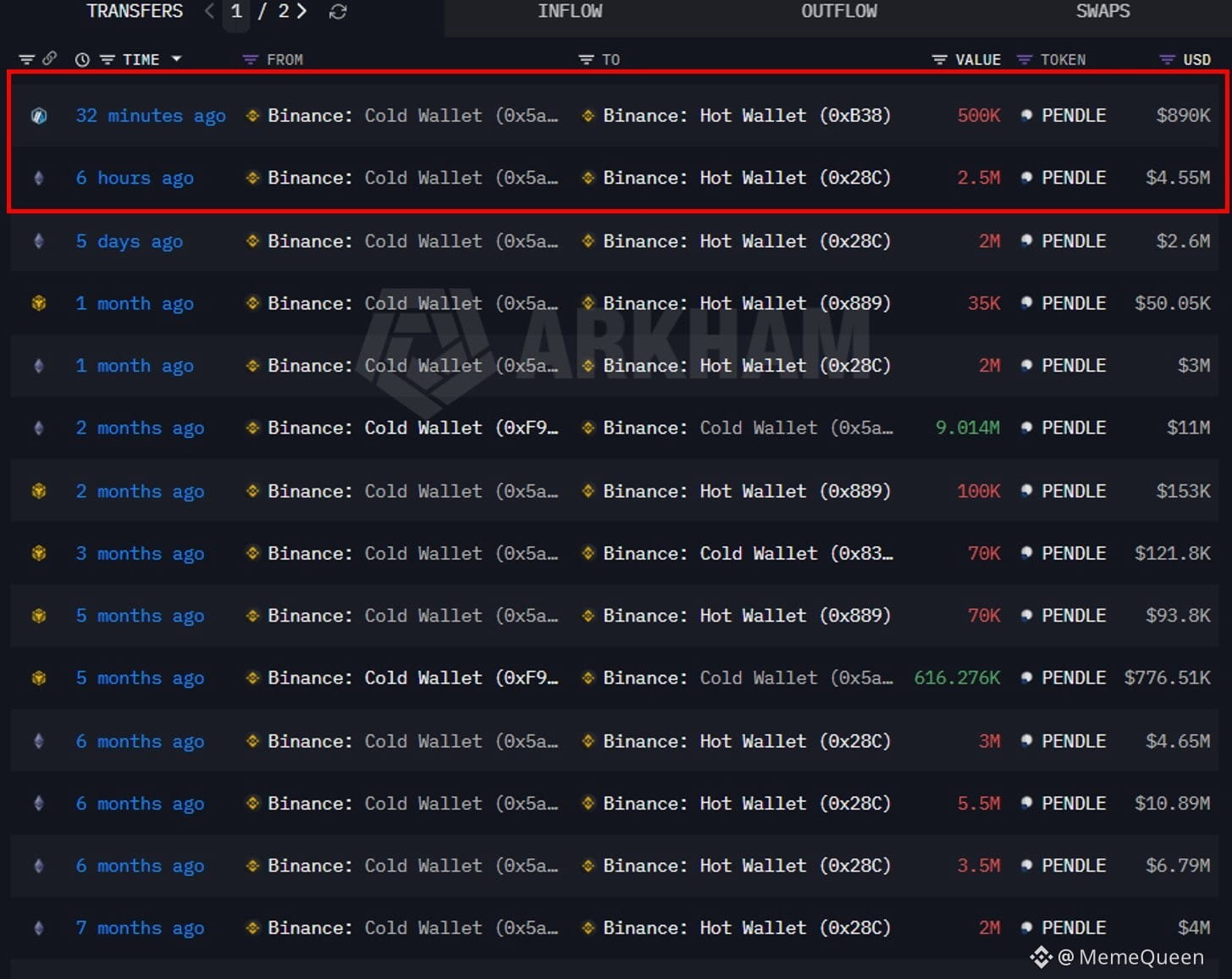Click the $6.79M USD amount
The image size is (1232, 979).
point(1178,866)
